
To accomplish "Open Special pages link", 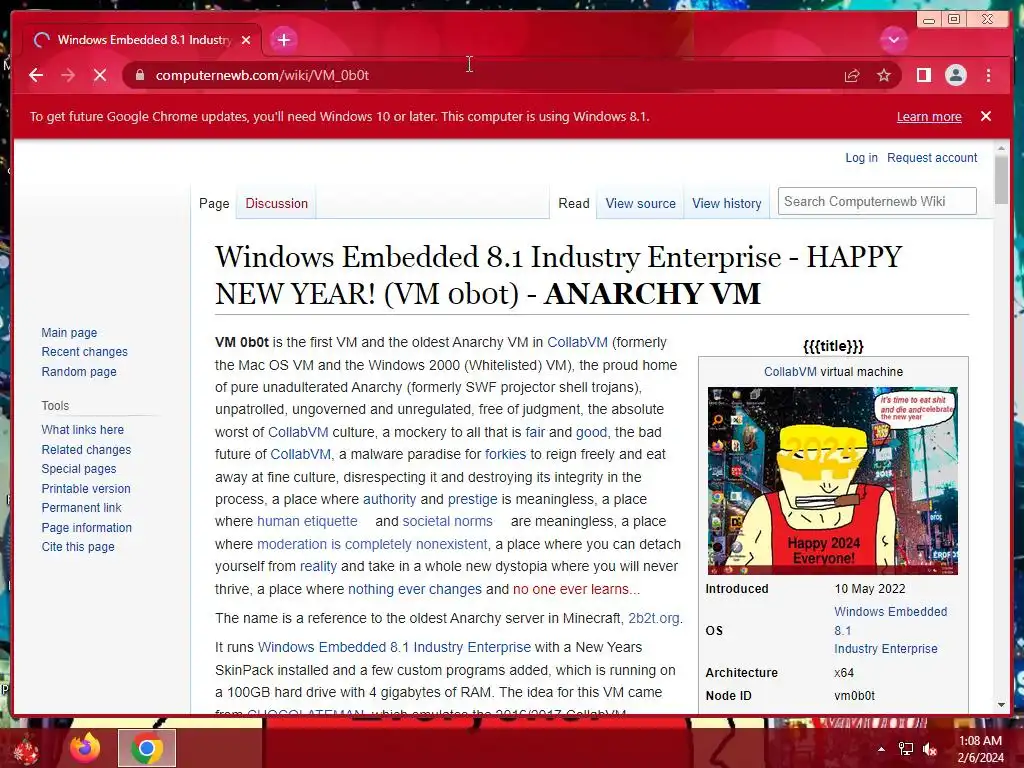I will (78, 468).
